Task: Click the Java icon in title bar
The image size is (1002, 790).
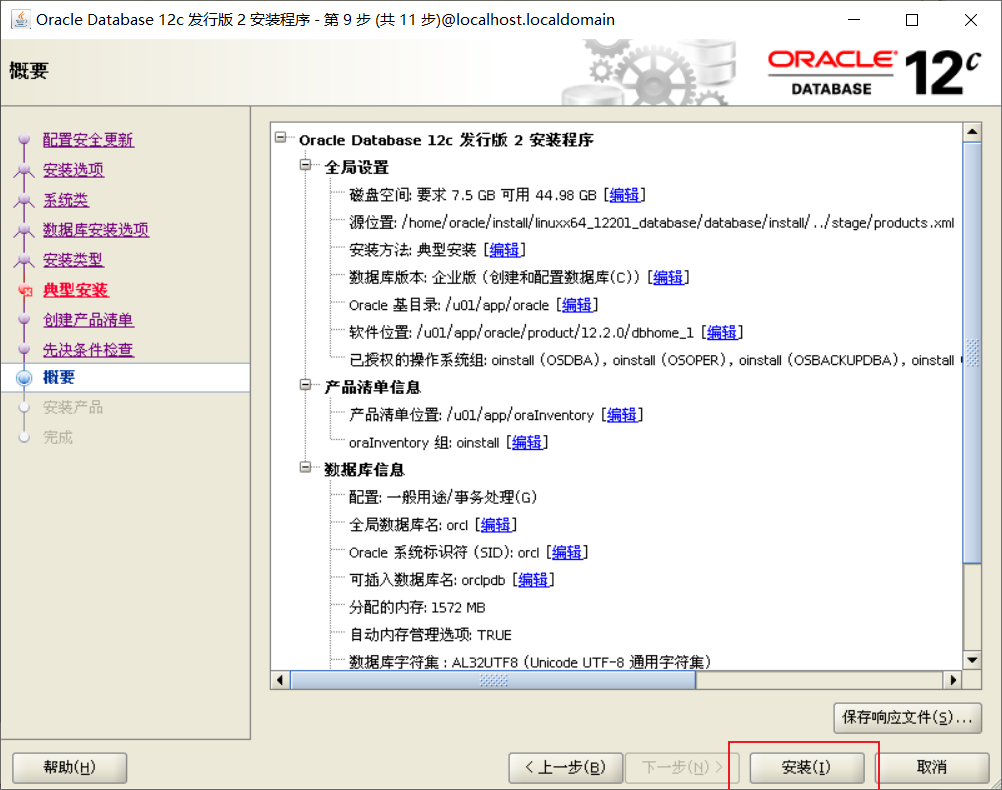Action: [x=20, y=20]
